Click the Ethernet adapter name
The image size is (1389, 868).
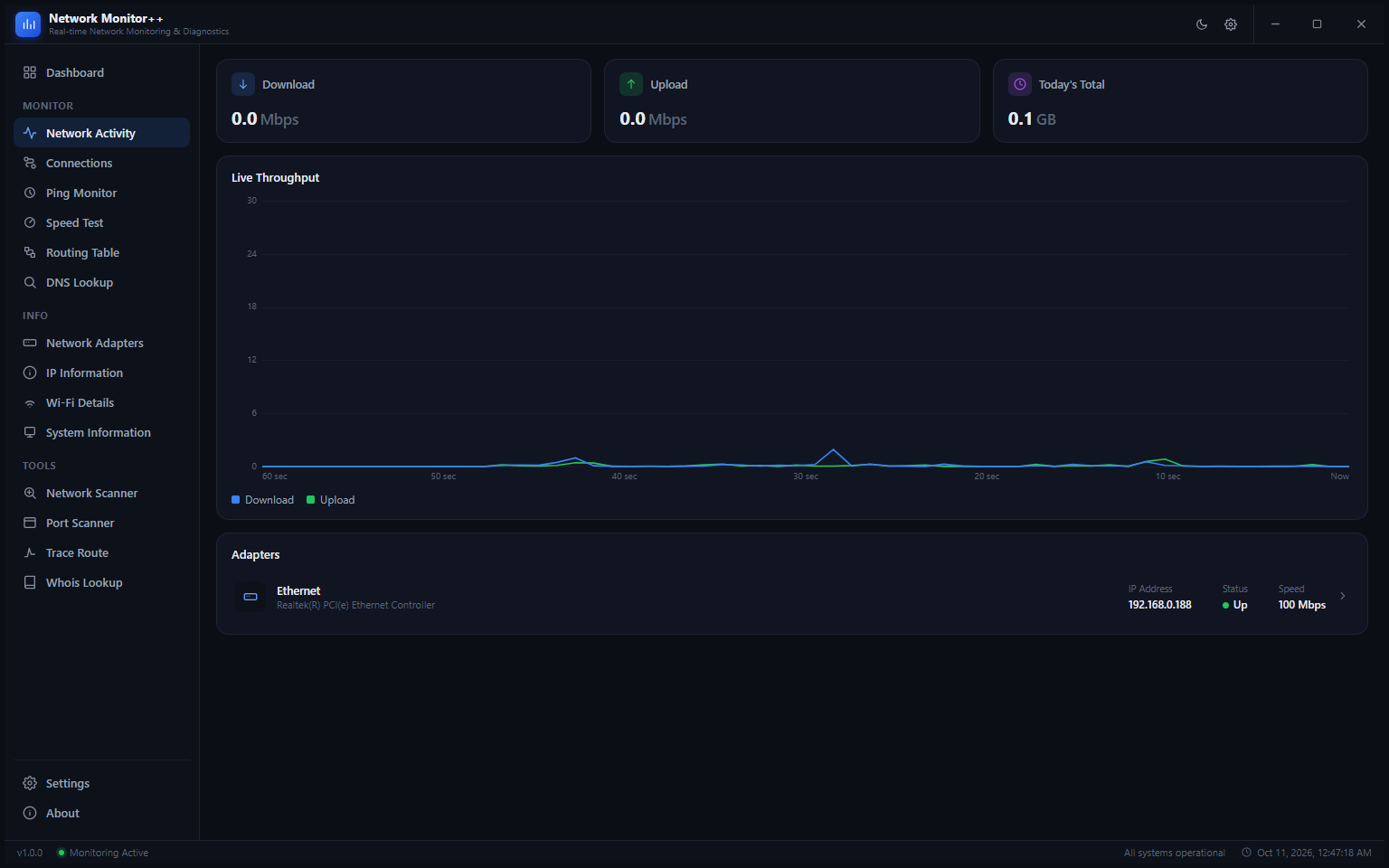tap(298, 590)
